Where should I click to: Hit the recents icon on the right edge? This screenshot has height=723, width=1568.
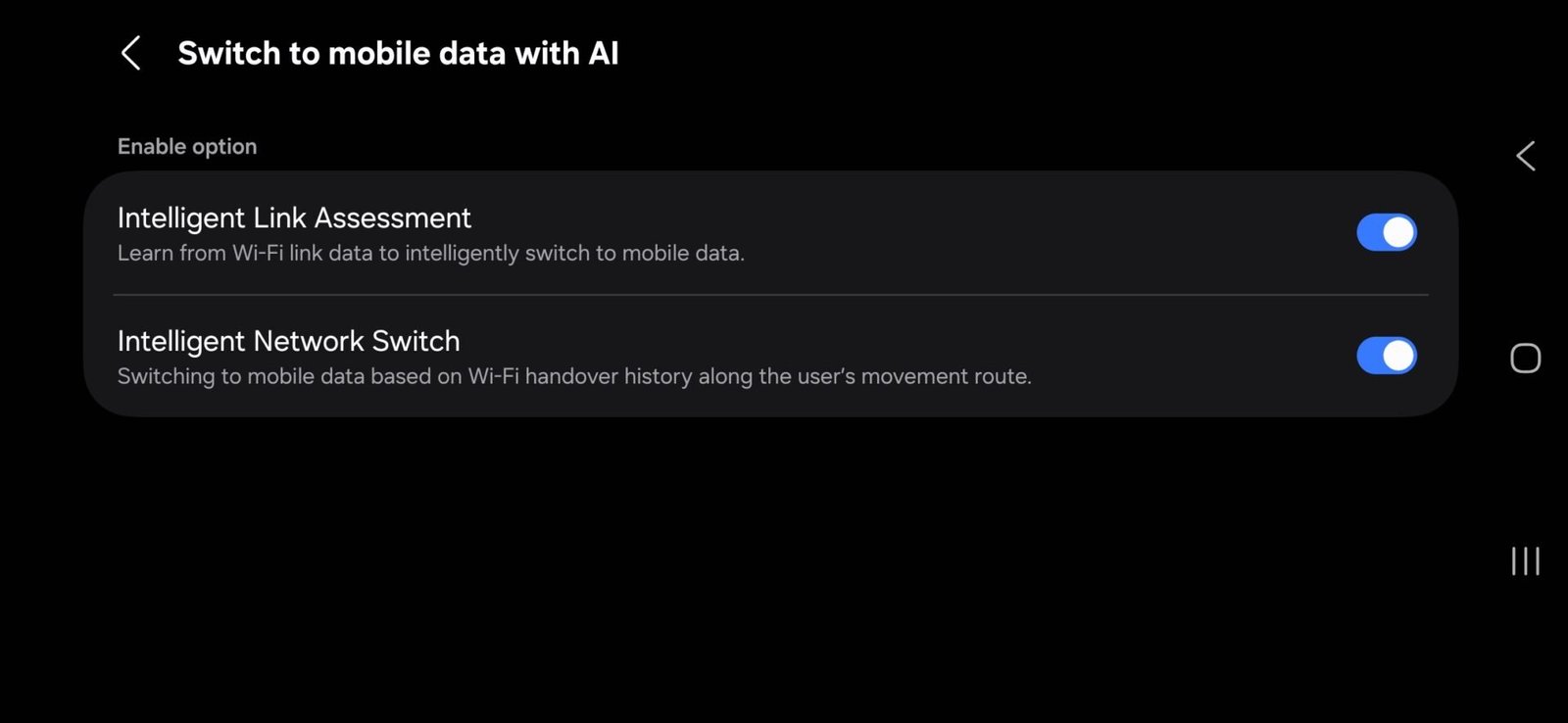[x=1524, y=562]
